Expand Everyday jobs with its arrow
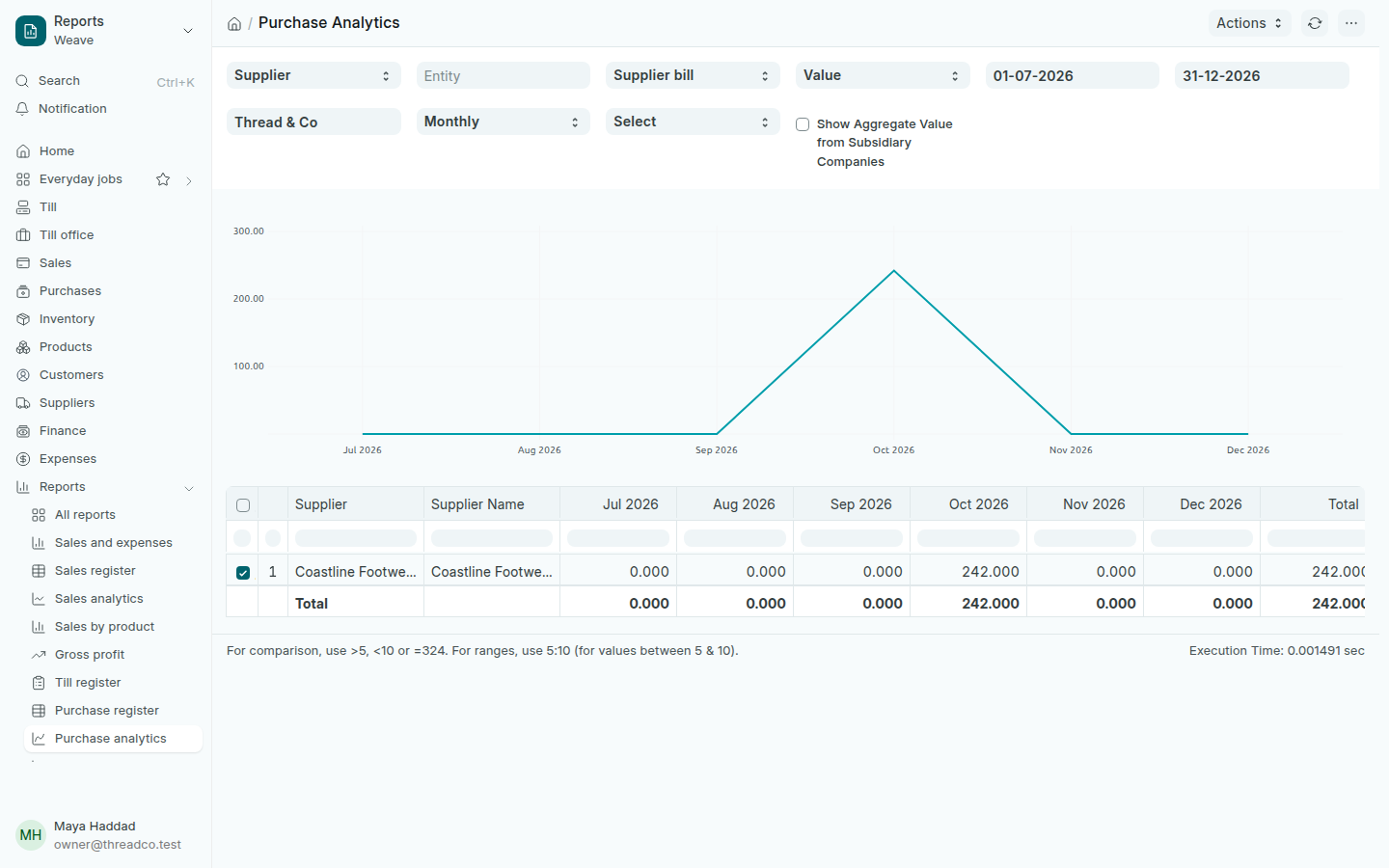The image size is (1389, 868). (189, 180)
